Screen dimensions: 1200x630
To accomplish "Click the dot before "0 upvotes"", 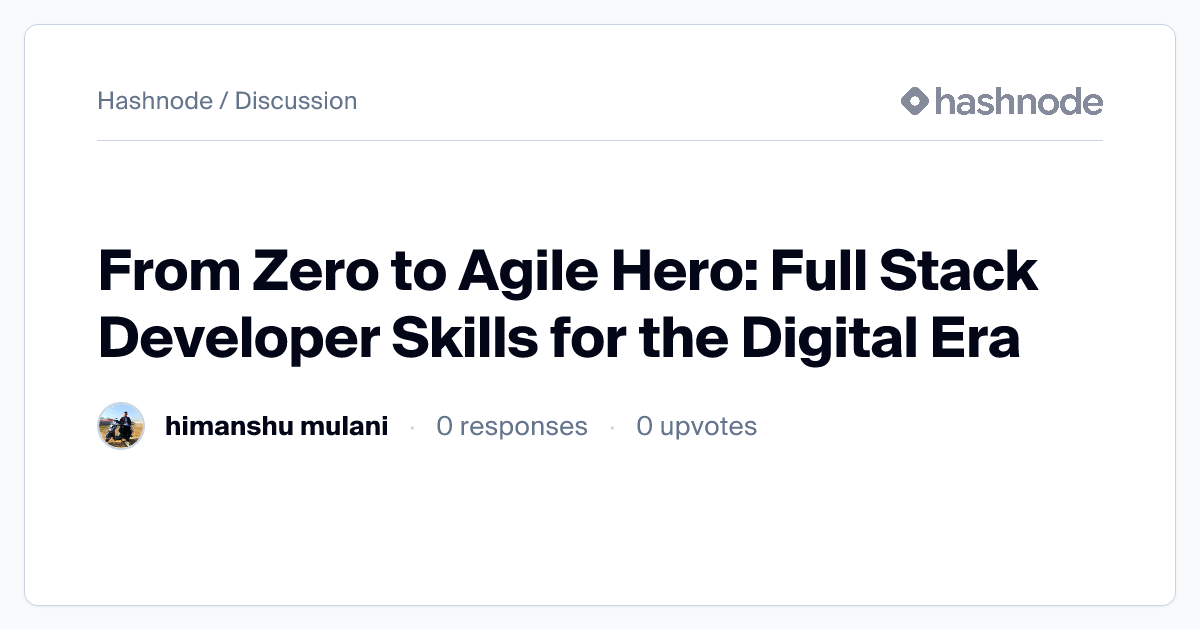I will click(x=612, y=427).
